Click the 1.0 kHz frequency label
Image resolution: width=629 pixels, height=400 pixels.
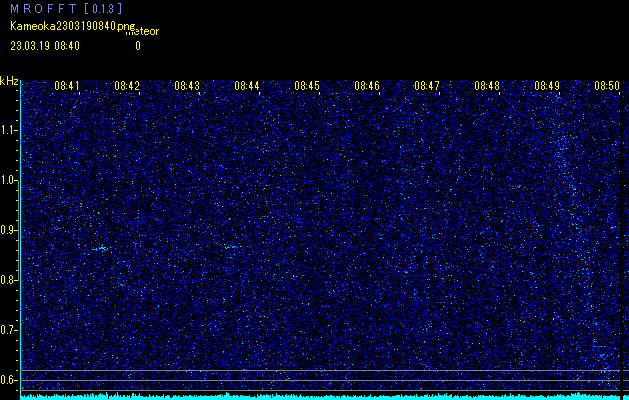click(9, 181)
